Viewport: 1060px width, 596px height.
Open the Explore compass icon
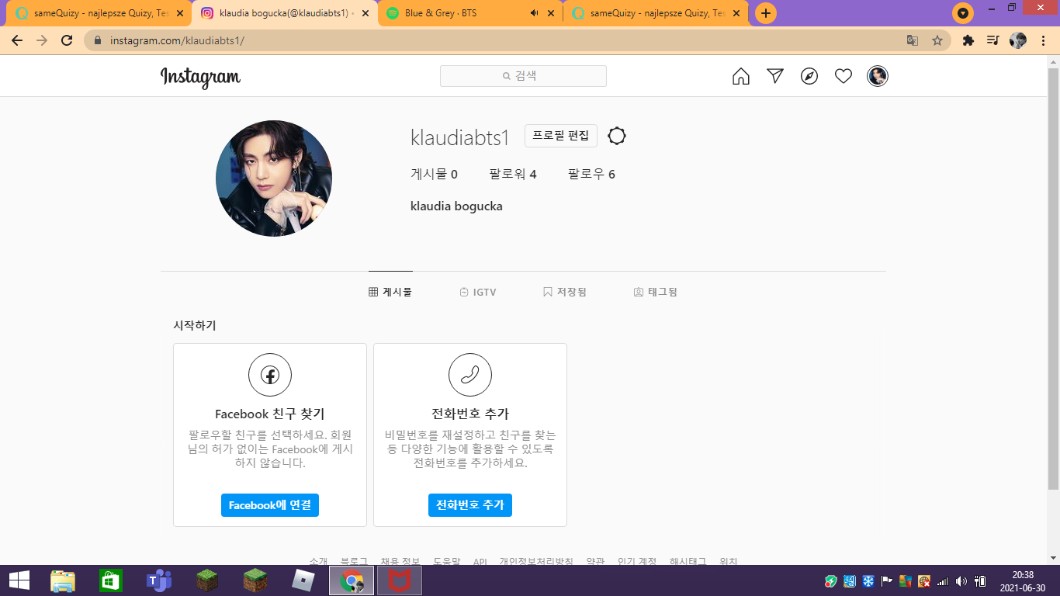(x=809, y=77)
